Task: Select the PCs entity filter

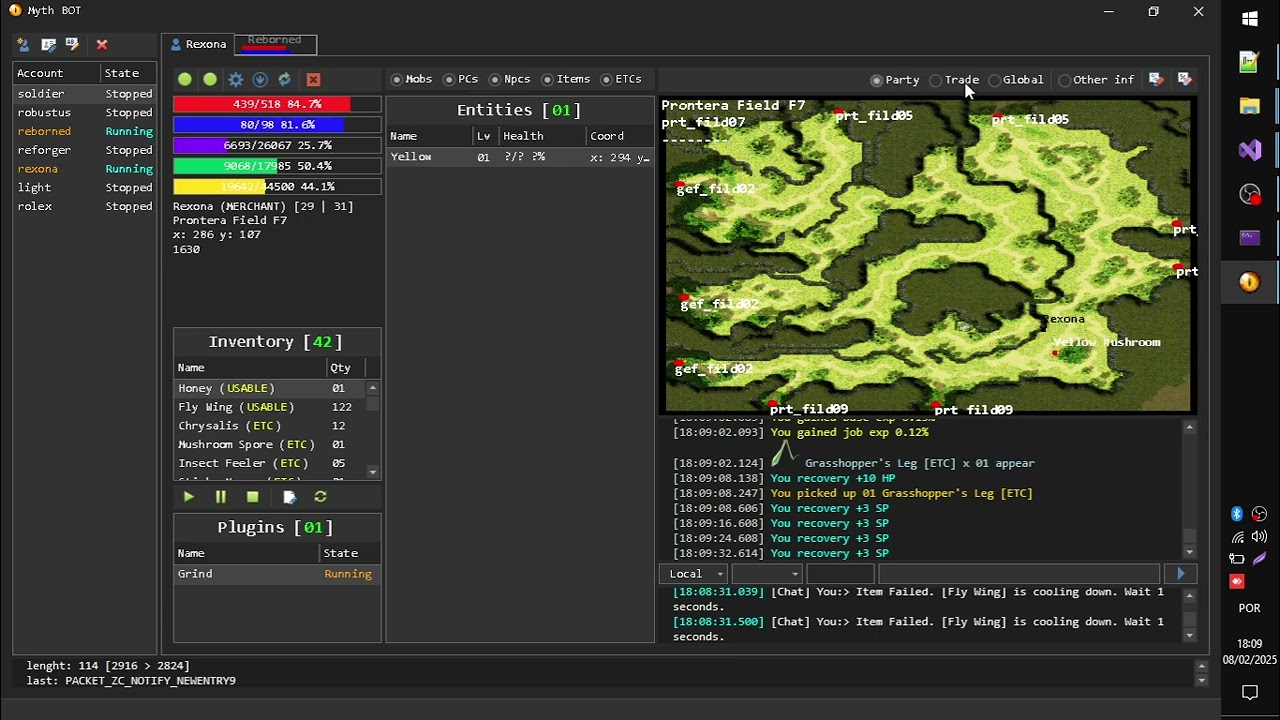Action: (x=461, y=79)
